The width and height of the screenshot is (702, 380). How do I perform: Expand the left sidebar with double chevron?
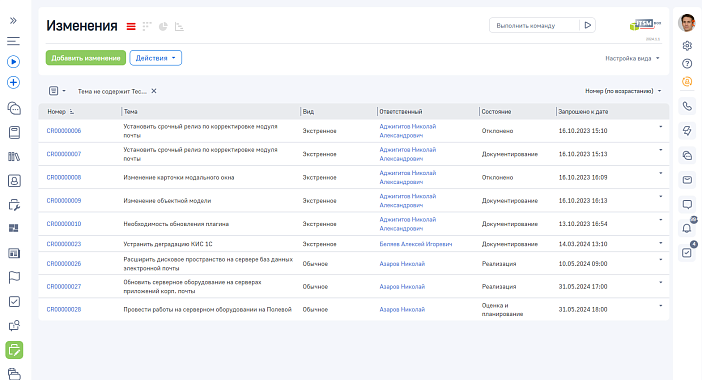tap(13, 21)
